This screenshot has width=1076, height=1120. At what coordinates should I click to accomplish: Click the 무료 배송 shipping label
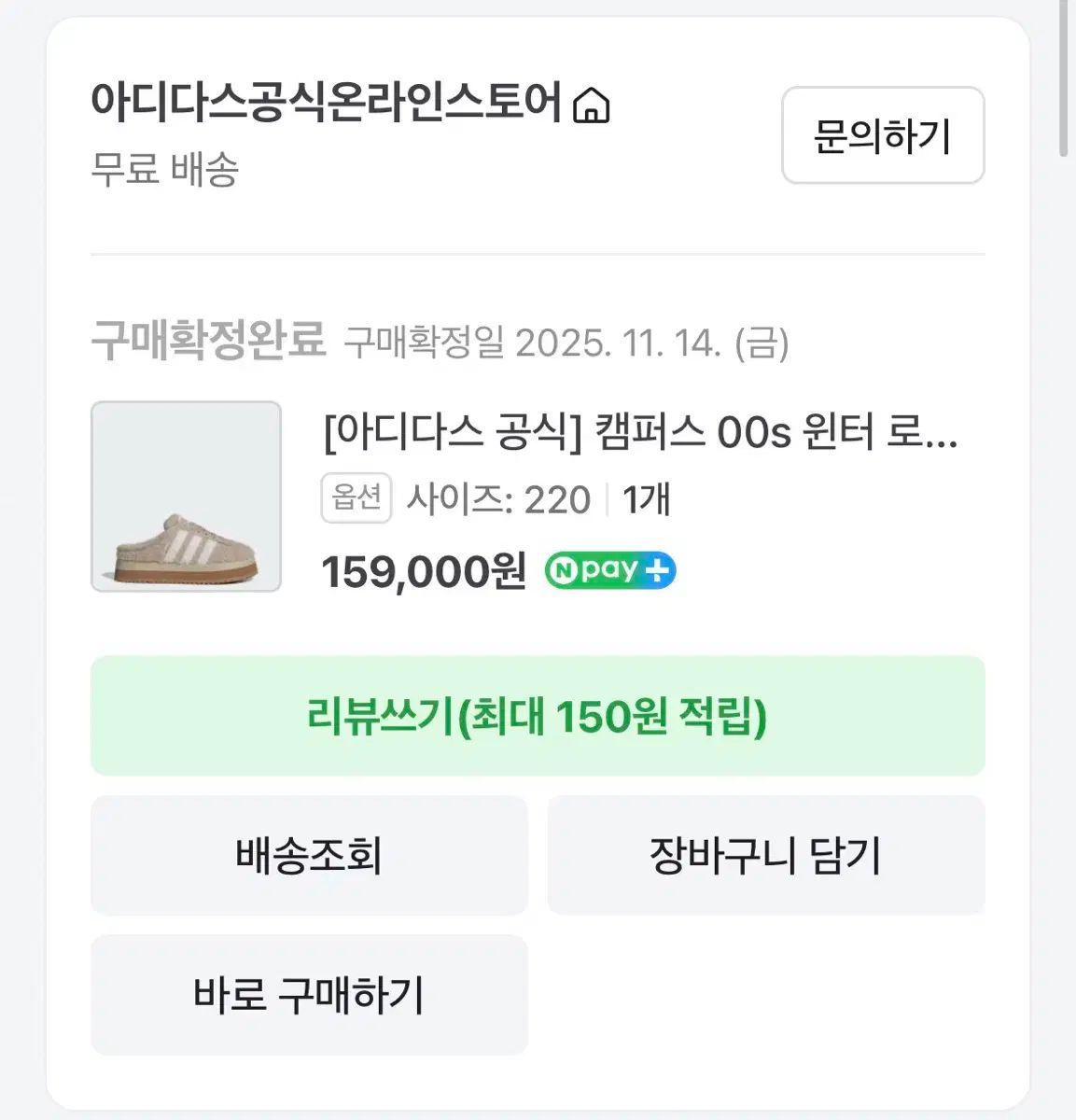[x=165, y=170]
